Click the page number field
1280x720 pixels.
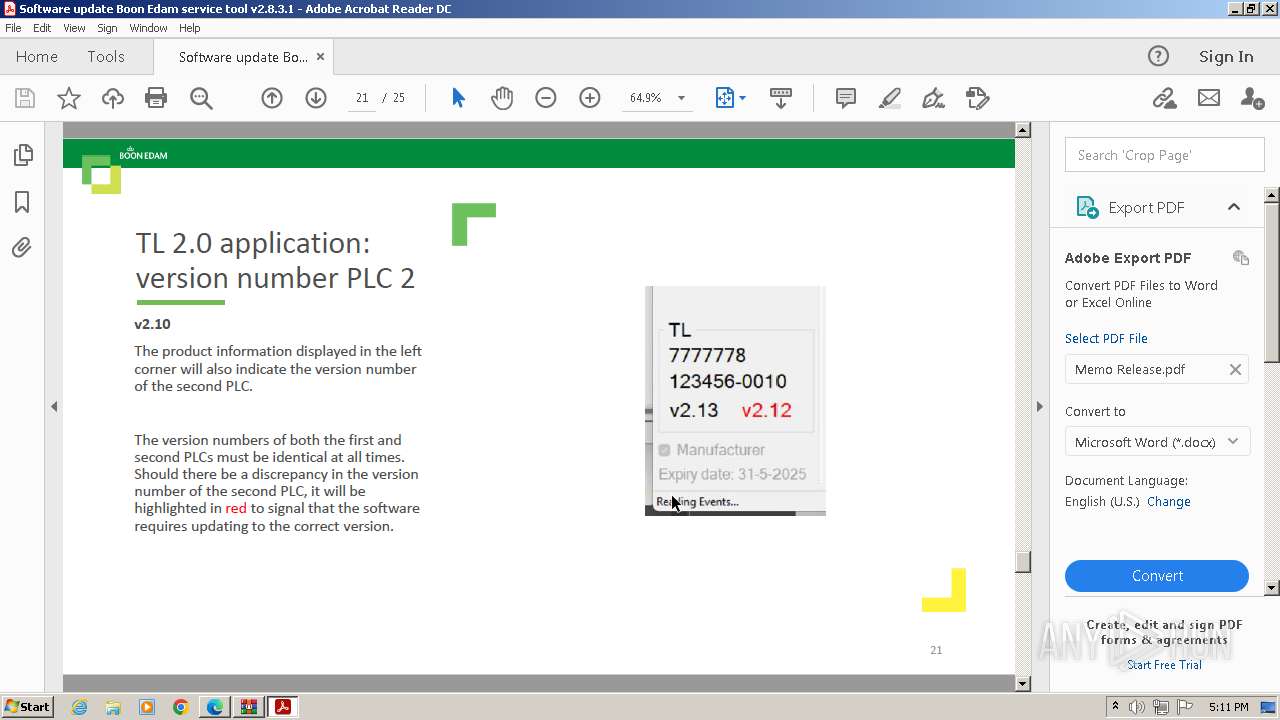[362, 98]
